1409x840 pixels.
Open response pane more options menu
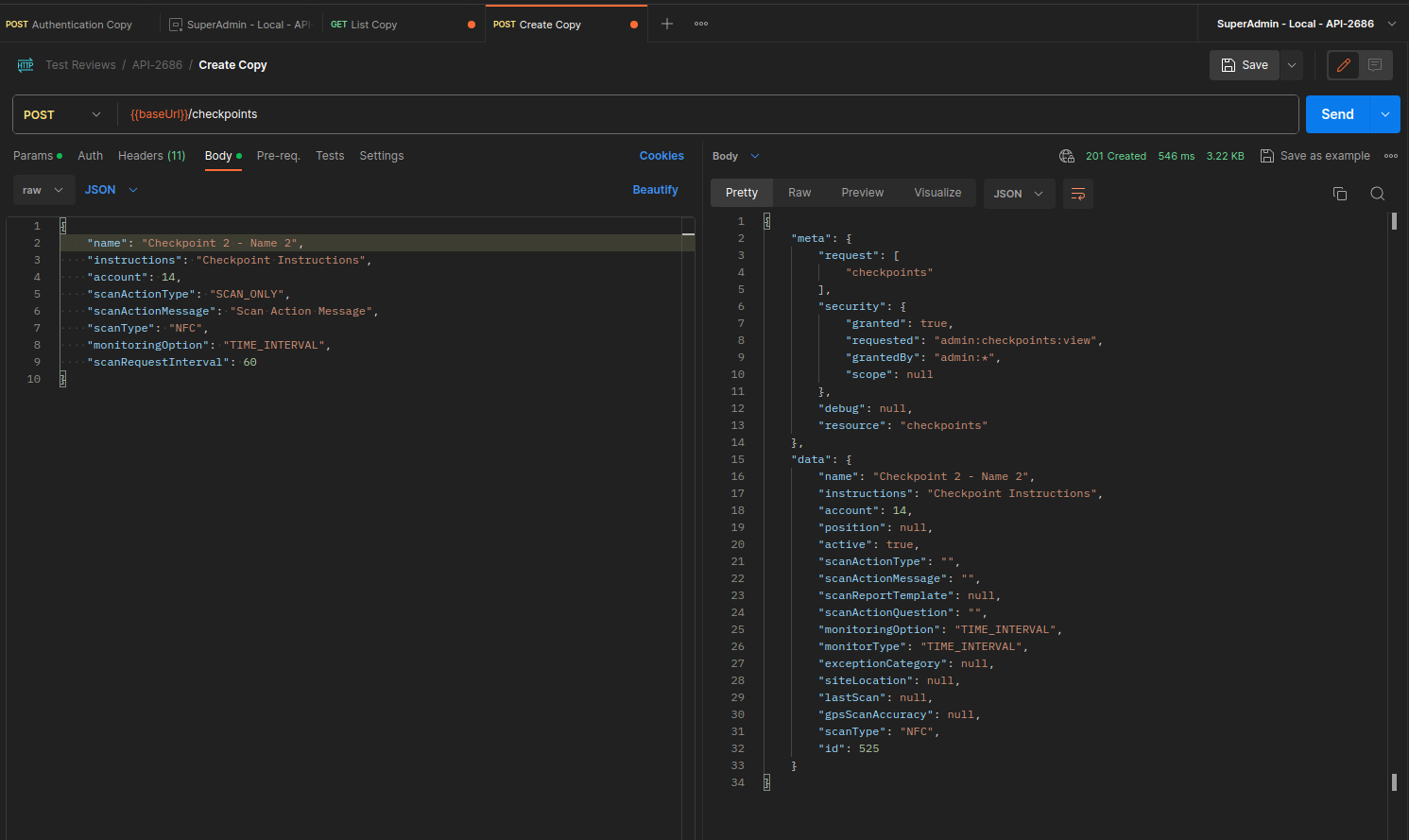pos(1392,156)
